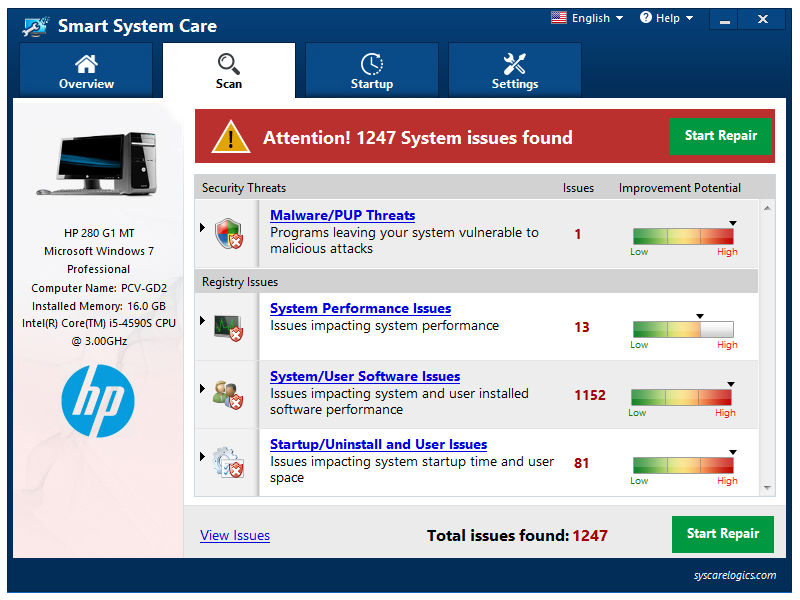
Task: Click the System/User Software users icon
Action: (x=229, y=394)
